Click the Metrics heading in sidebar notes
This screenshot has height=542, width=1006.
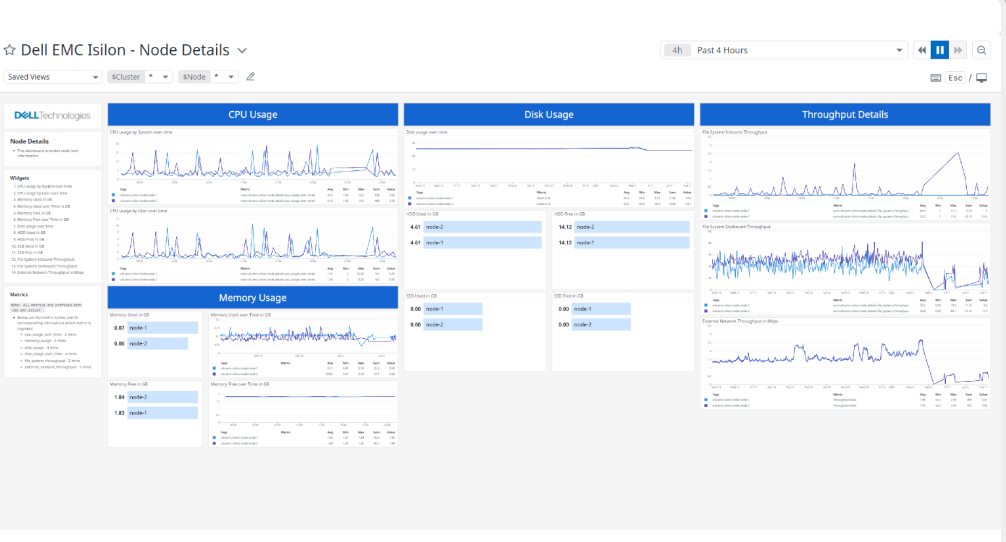(19, 294)
